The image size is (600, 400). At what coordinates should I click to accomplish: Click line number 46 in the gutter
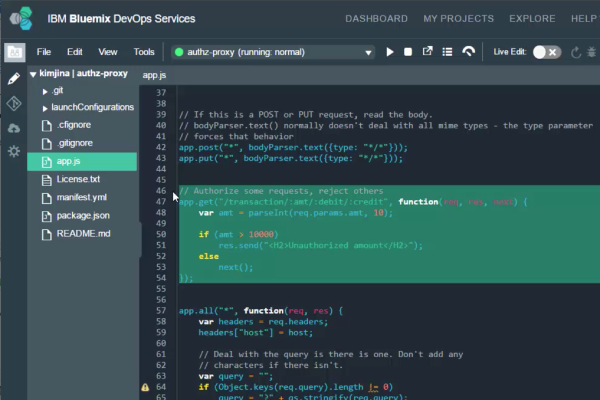pyautogui.click(x=161, y=191)
